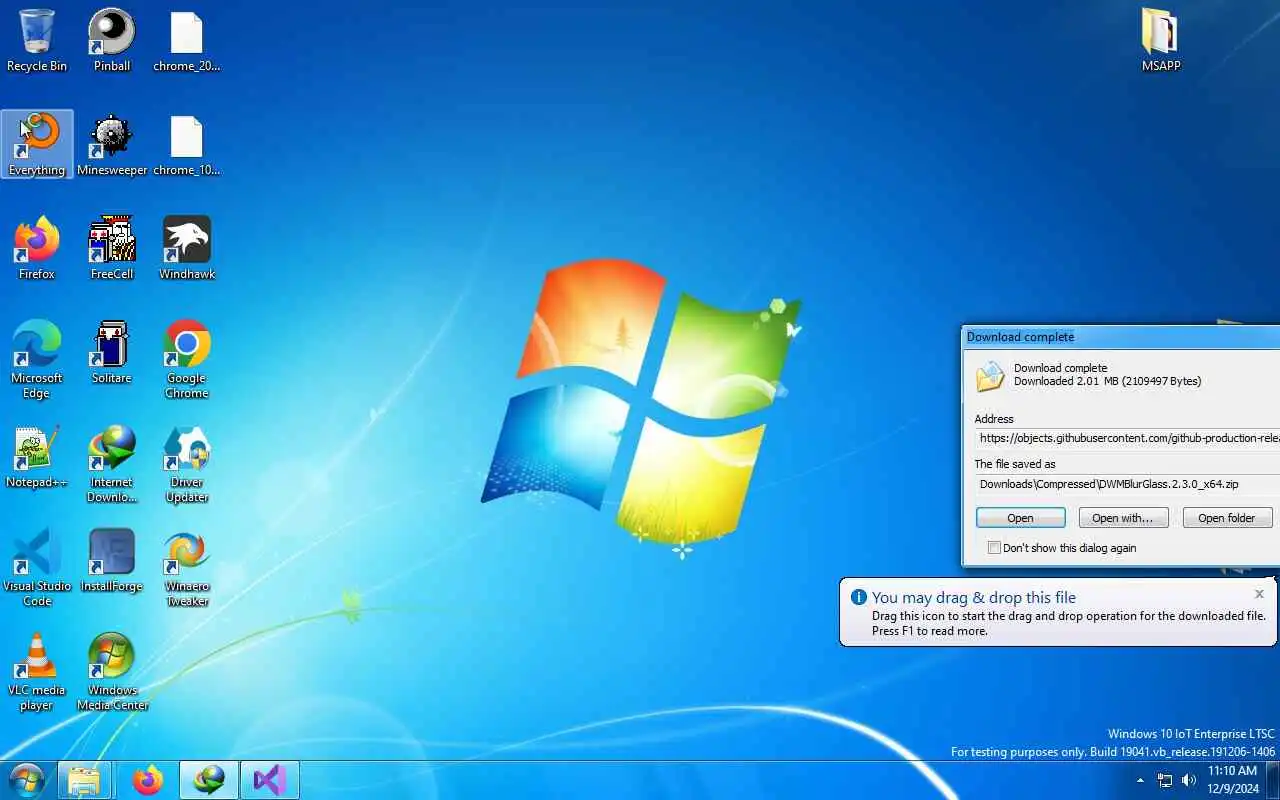Select the MSAPP folder on desktop
Image resolution: width=1280 pixels, height=800 pixels.
click(x=1161, y=40)
